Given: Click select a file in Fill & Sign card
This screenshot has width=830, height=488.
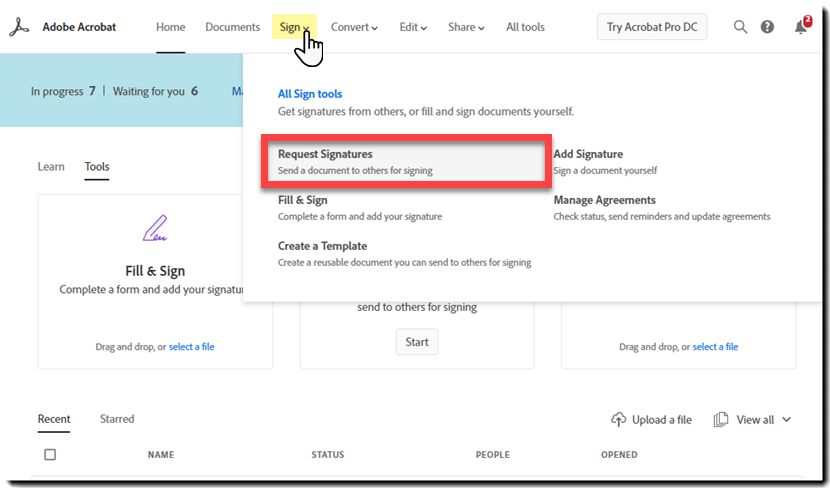Looking at the screenshot, I should 192,347.
